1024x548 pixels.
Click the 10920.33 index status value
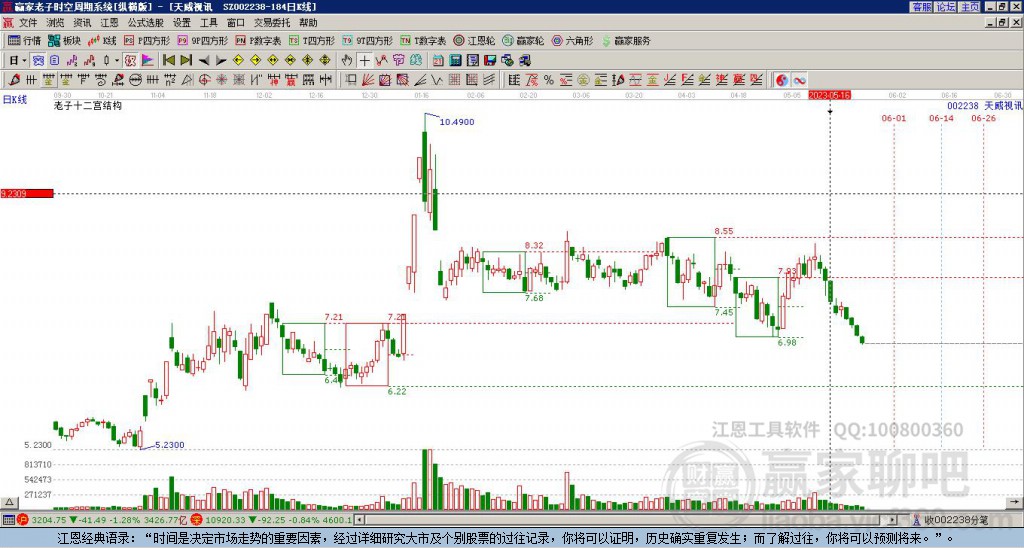click(x=224, y=520)
